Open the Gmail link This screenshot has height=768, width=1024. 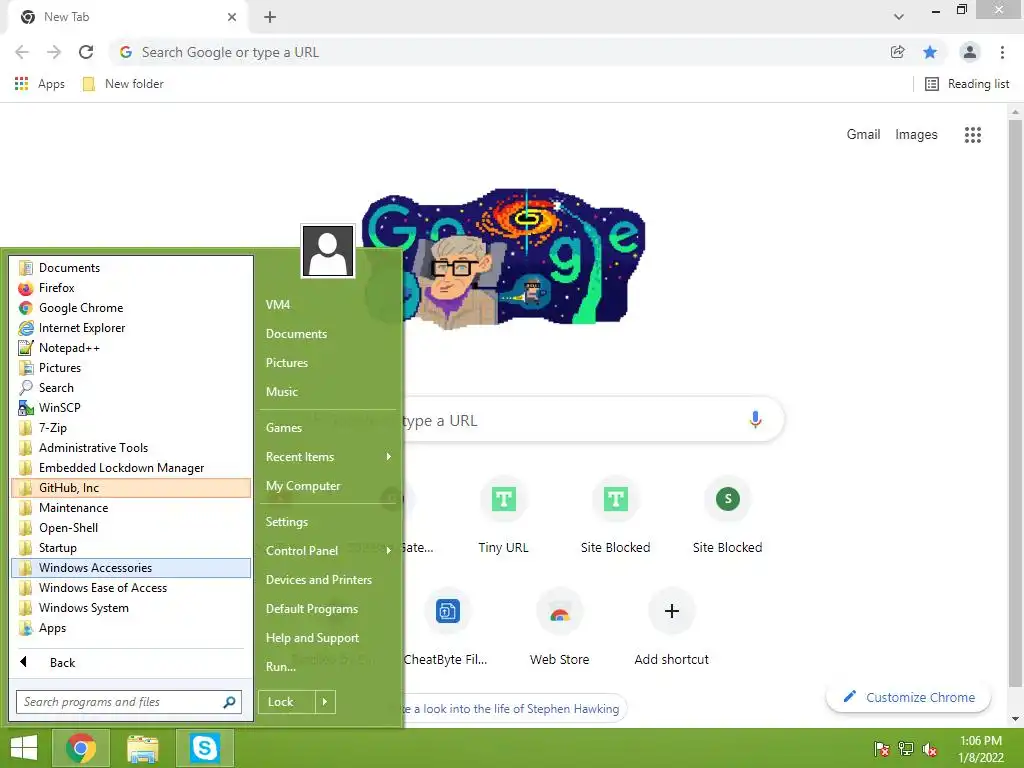863,135
